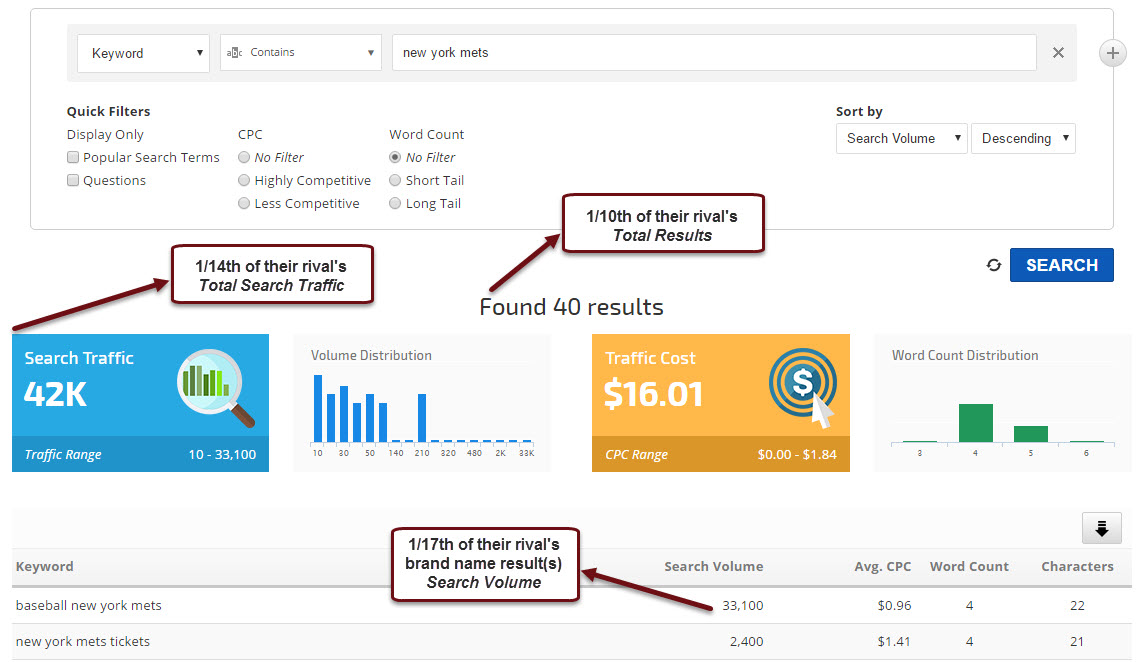Expand the Contains match type dropdown
The height and width of the screenshot is (662, 1140).
300,53
